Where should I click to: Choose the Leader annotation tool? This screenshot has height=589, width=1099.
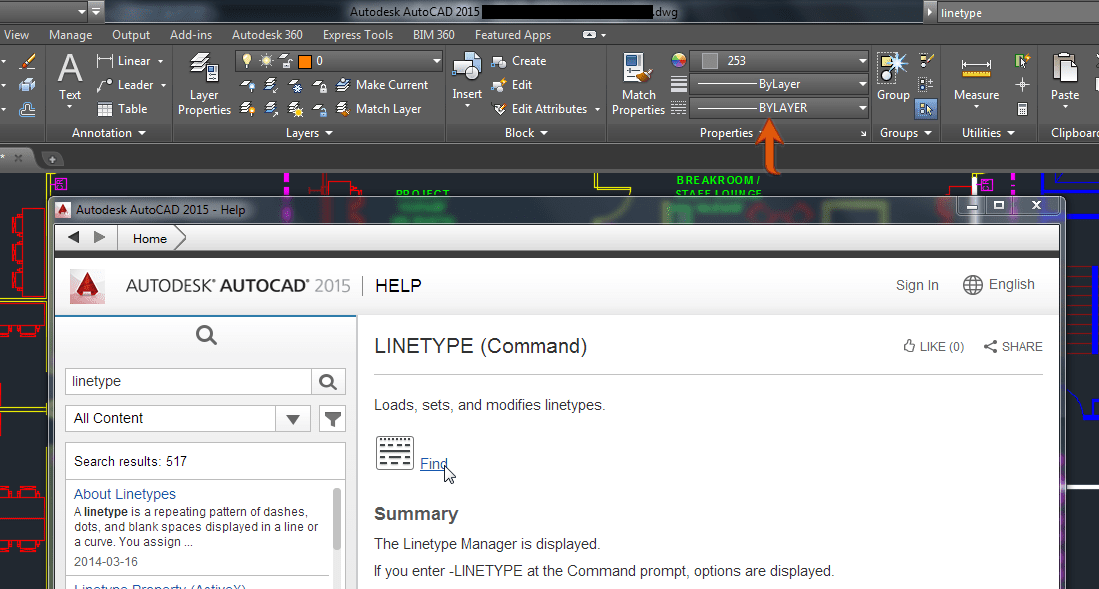126,85
